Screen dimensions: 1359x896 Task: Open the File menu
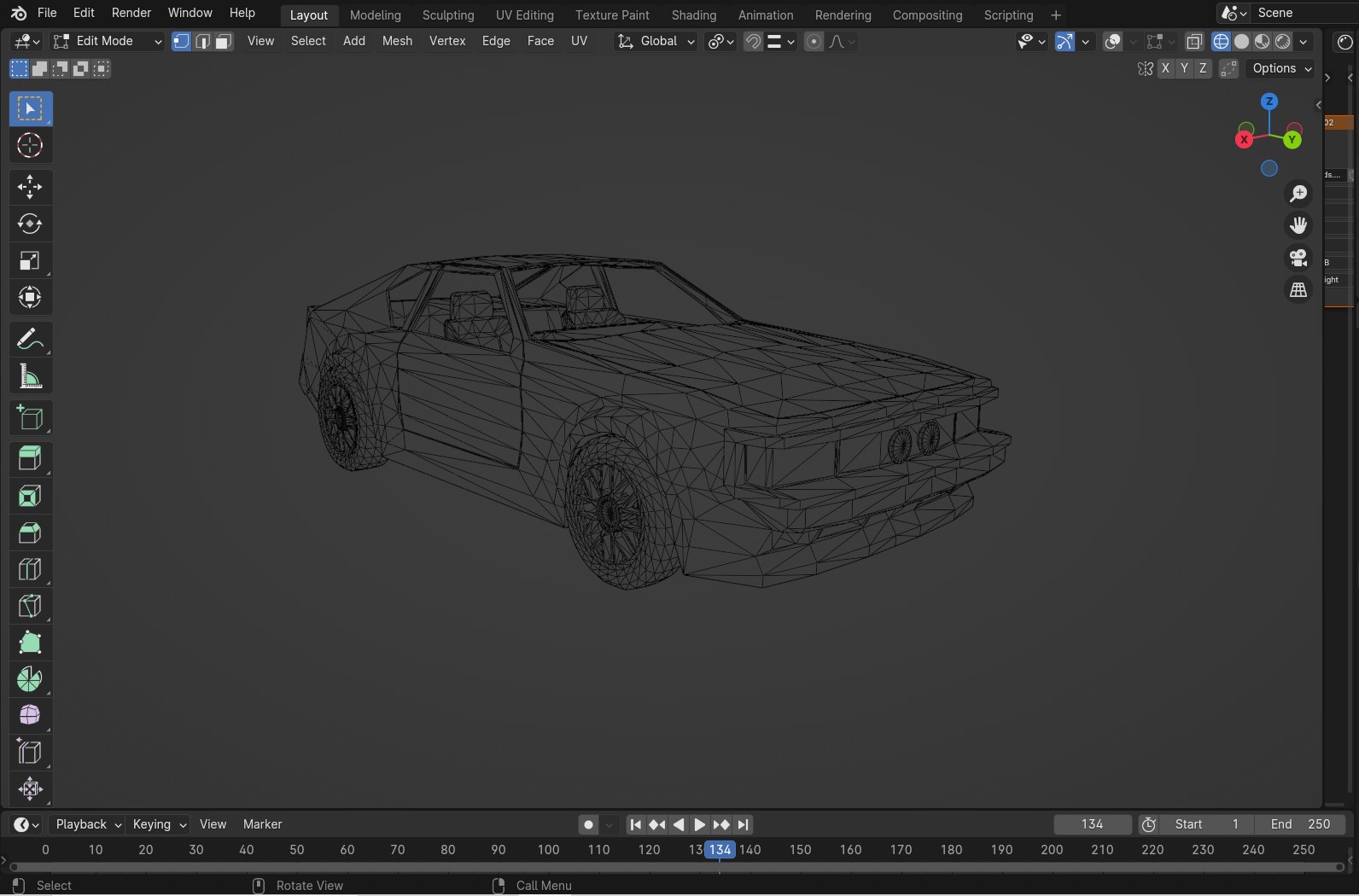pyautogui.click(x=48, y=14)
